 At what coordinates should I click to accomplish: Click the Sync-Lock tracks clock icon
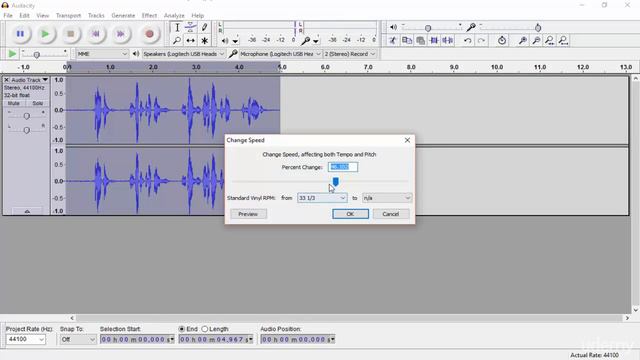click(502, 40)
